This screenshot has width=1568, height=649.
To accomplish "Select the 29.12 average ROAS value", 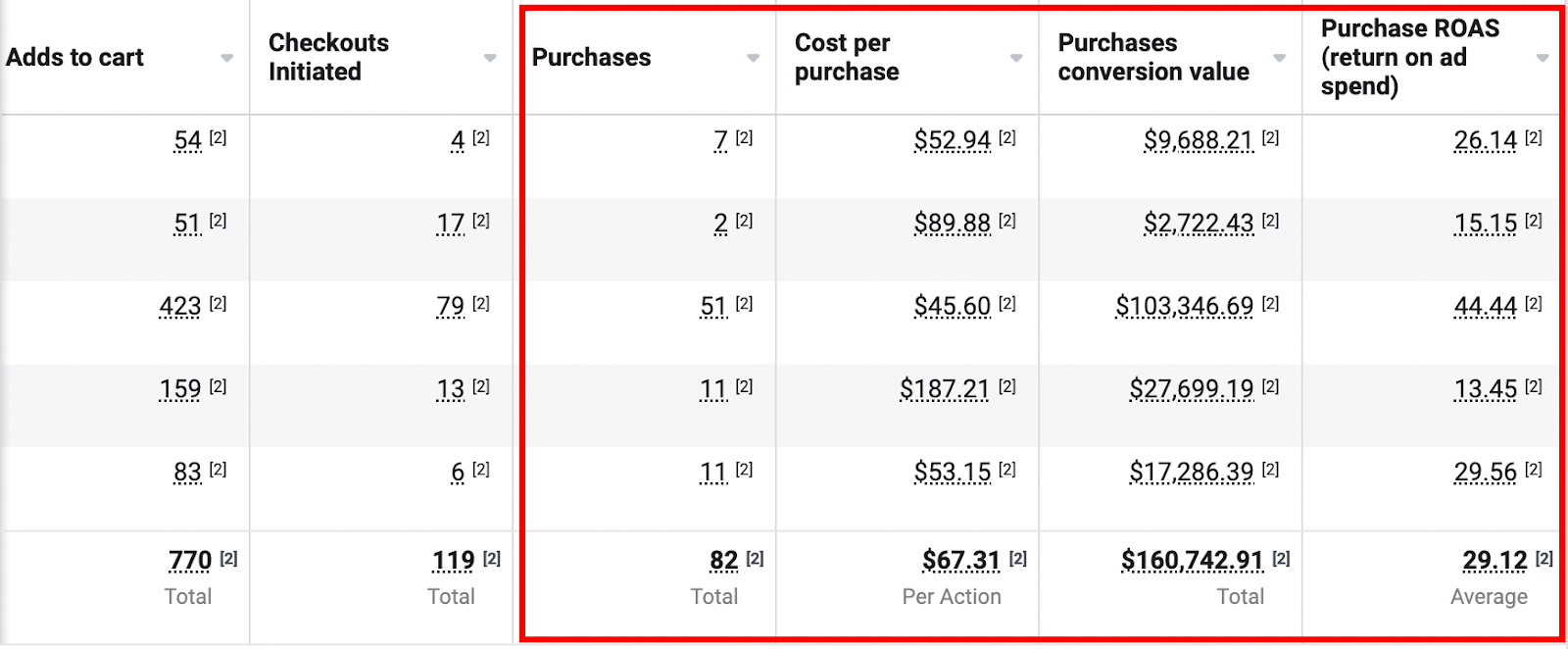I will (x=1495, y=561).
